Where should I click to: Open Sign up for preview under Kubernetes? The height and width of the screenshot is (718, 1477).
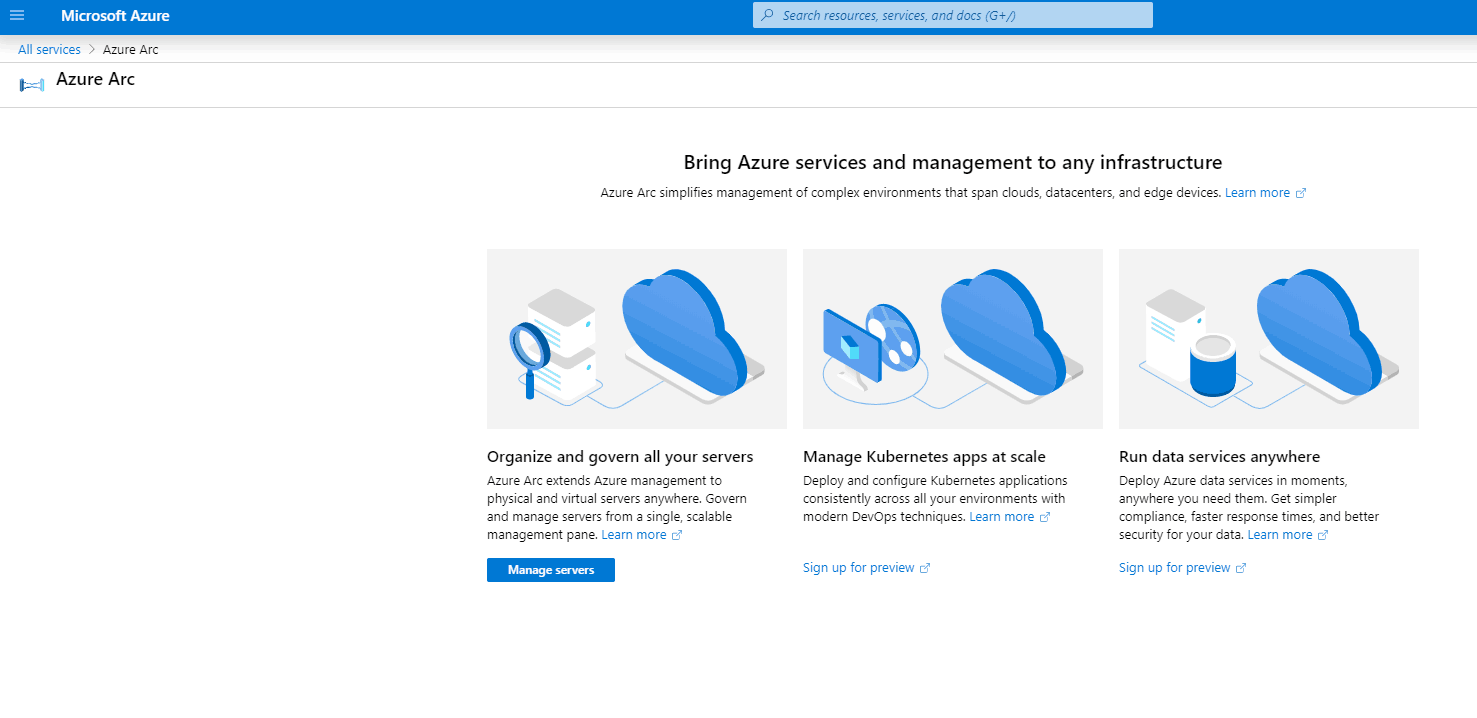coord(858,568)
